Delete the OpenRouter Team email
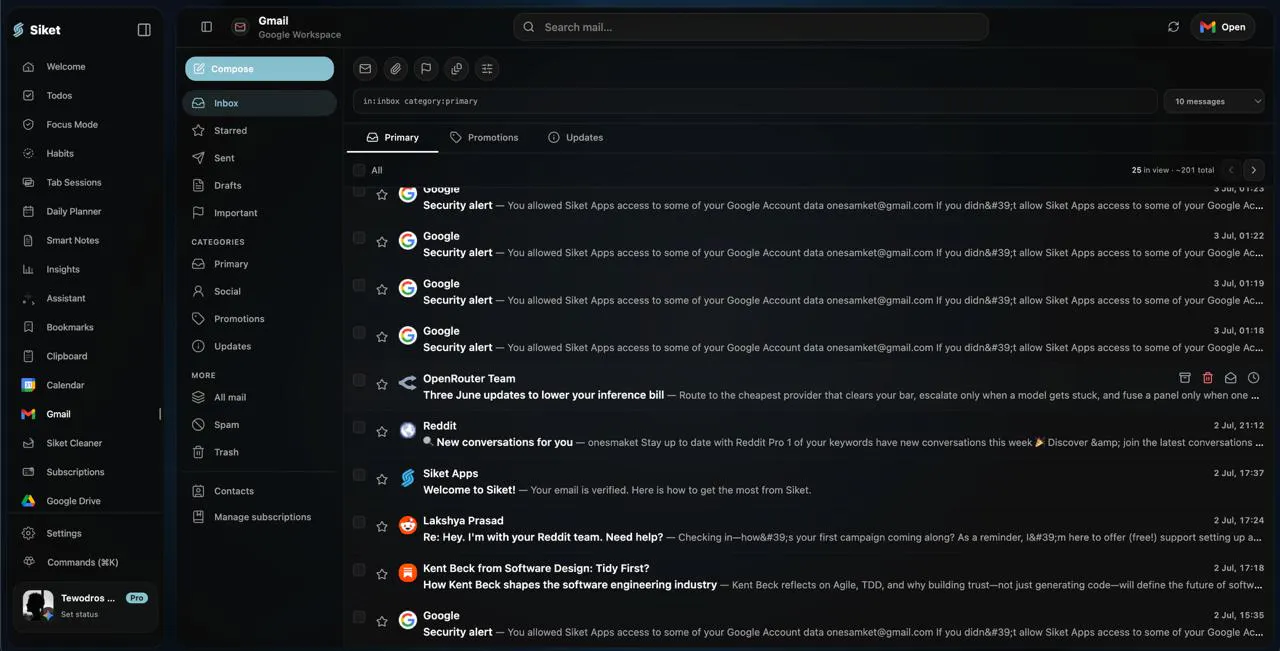The image size is (1280, 651). [x=1207, y=378]
